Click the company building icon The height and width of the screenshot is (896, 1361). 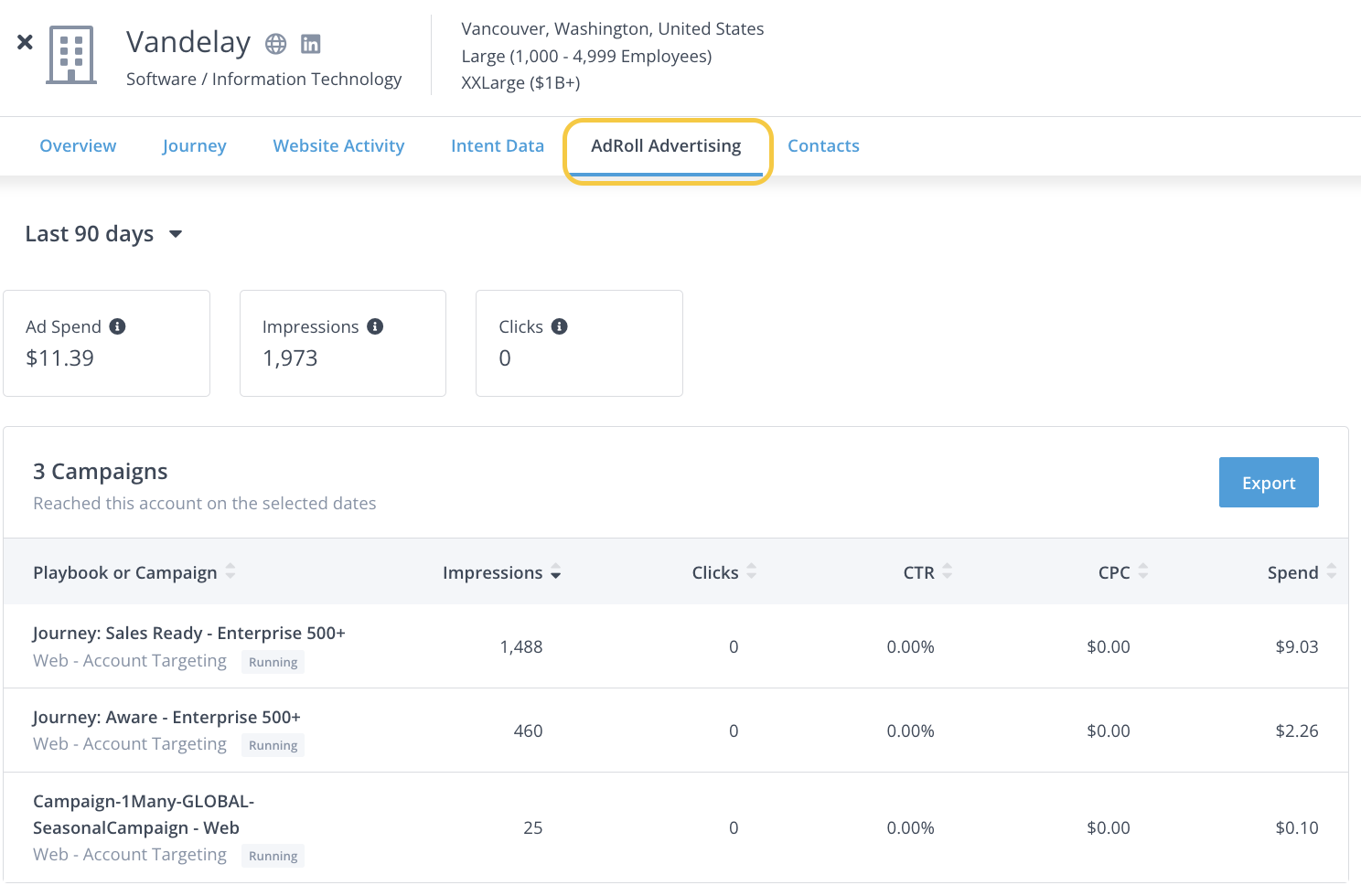tap(71, 55)
